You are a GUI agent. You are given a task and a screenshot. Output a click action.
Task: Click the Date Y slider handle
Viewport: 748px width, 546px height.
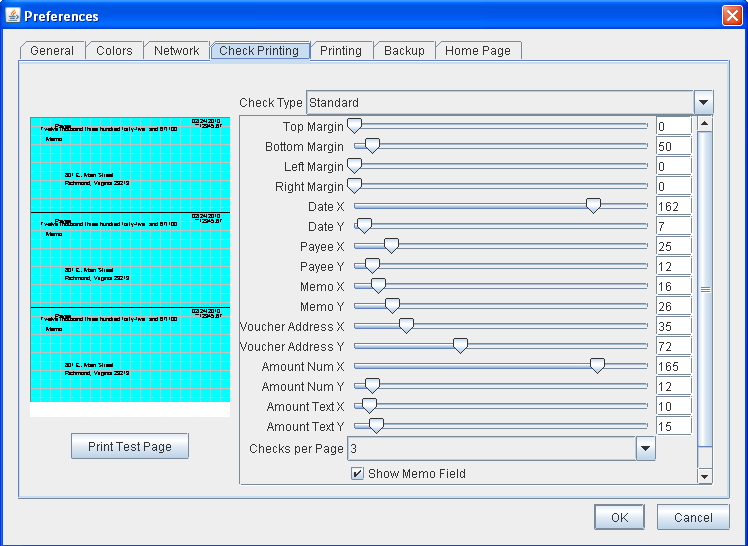coord(364,226)
